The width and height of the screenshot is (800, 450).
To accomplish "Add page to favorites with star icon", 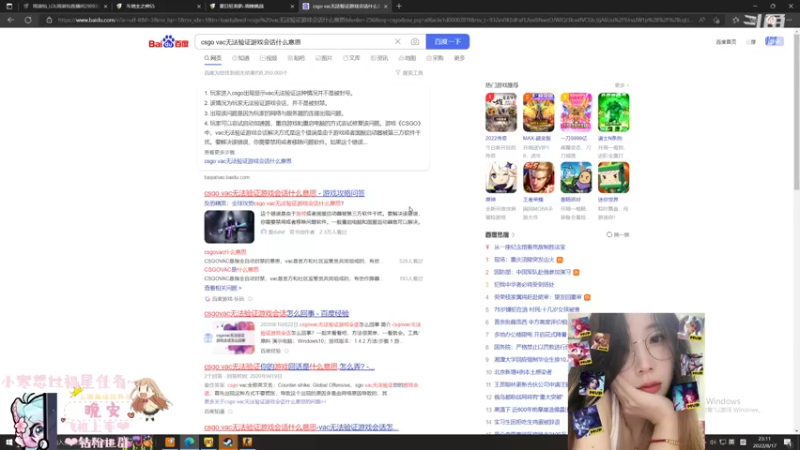I will click(x=735, y=20).
